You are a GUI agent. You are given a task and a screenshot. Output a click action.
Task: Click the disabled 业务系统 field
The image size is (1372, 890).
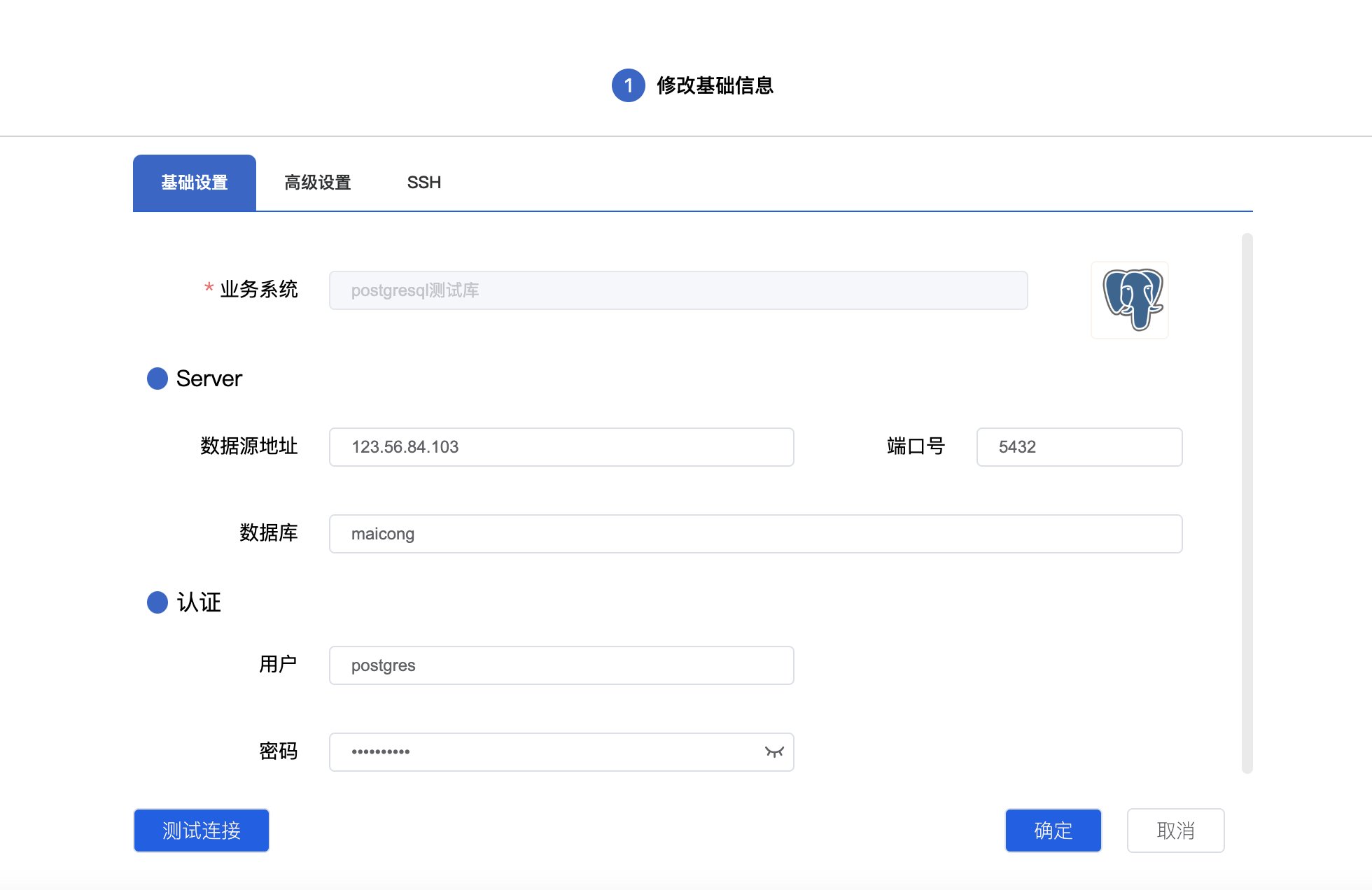click(x=678, y=290)
